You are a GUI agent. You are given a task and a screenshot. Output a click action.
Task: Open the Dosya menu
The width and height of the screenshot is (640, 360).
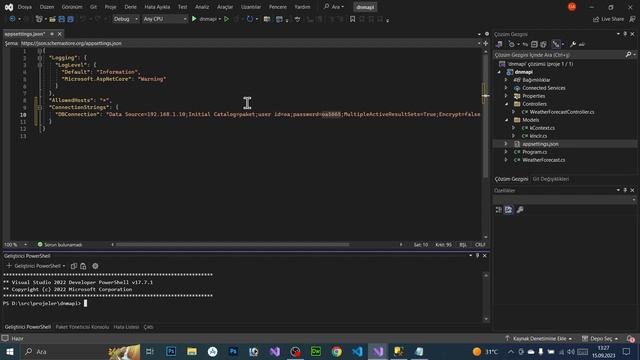click(x=25, y=7)
